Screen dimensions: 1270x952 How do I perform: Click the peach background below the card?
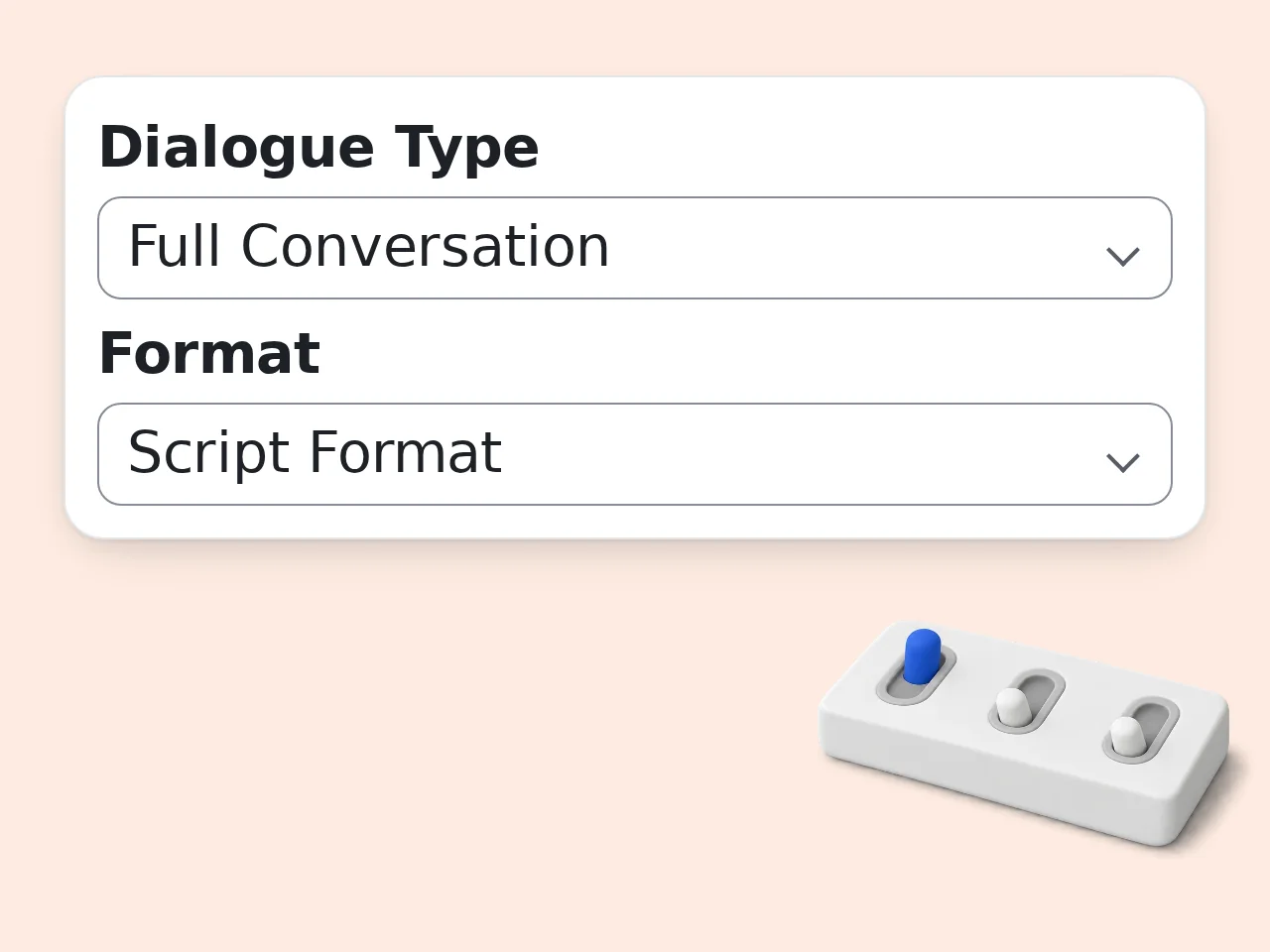click(397, 744)
